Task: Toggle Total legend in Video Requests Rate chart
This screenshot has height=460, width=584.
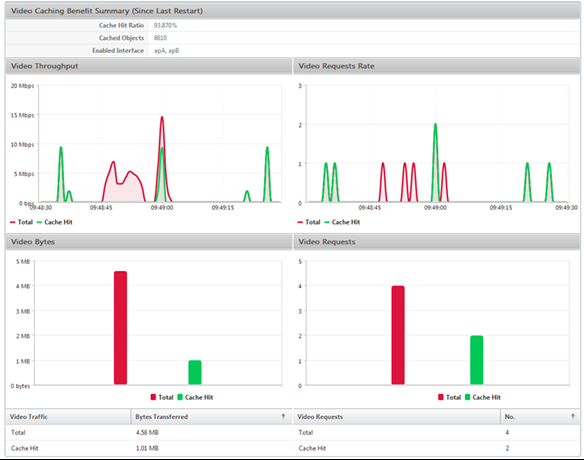Action: pos(309,222)
